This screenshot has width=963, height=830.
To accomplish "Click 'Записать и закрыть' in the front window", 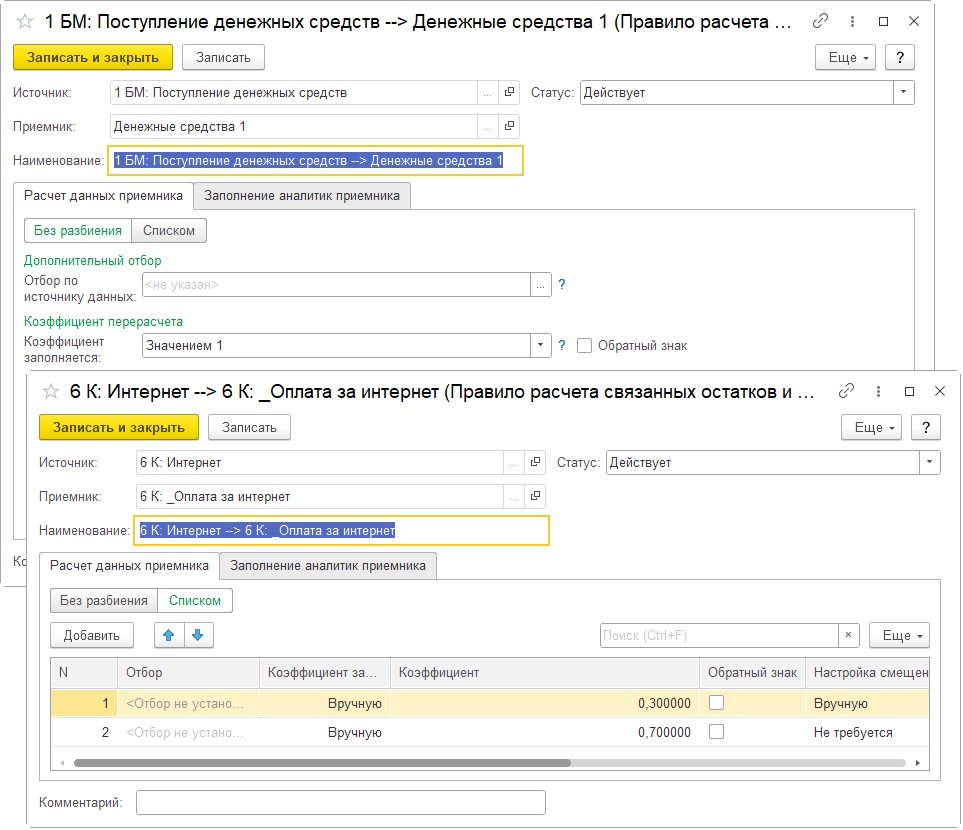I will pos(119,427).
